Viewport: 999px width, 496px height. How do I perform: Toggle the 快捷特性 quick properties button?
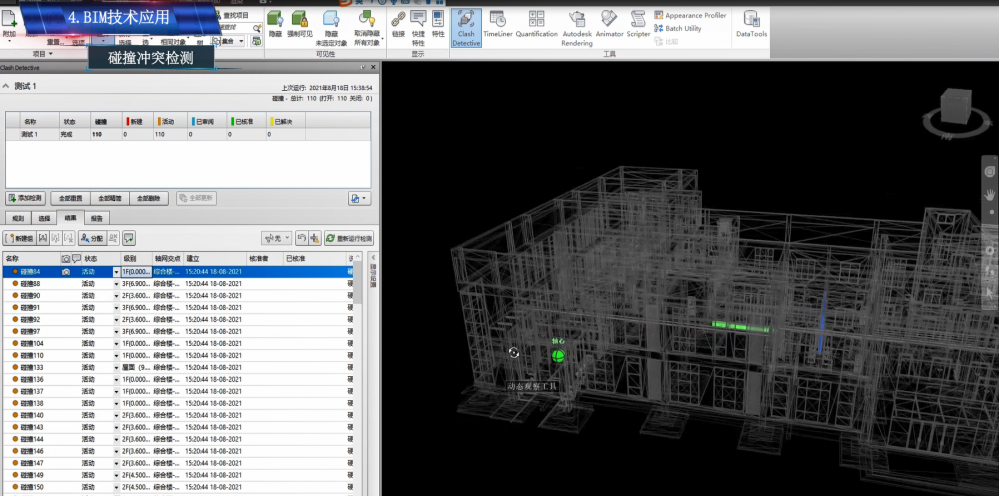[418, 27]
